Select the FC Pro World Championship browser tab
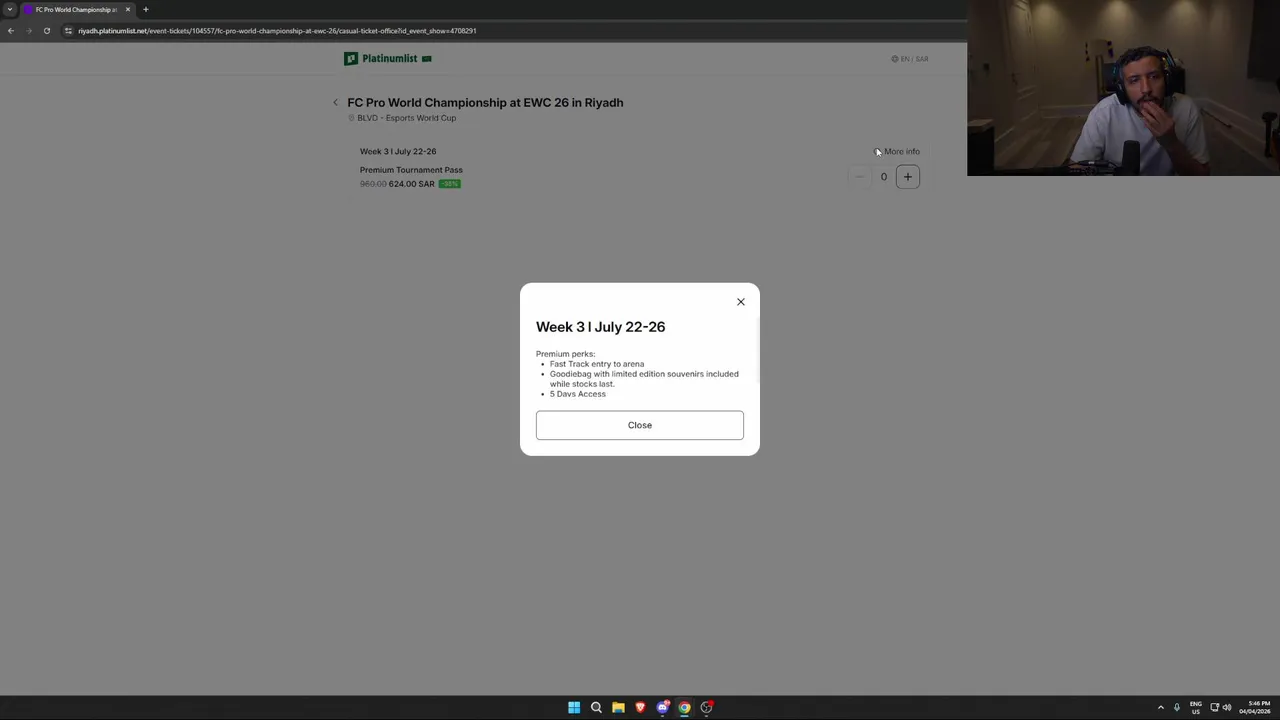Screen dimensions: 1280x720 click(x=76, y=10)
